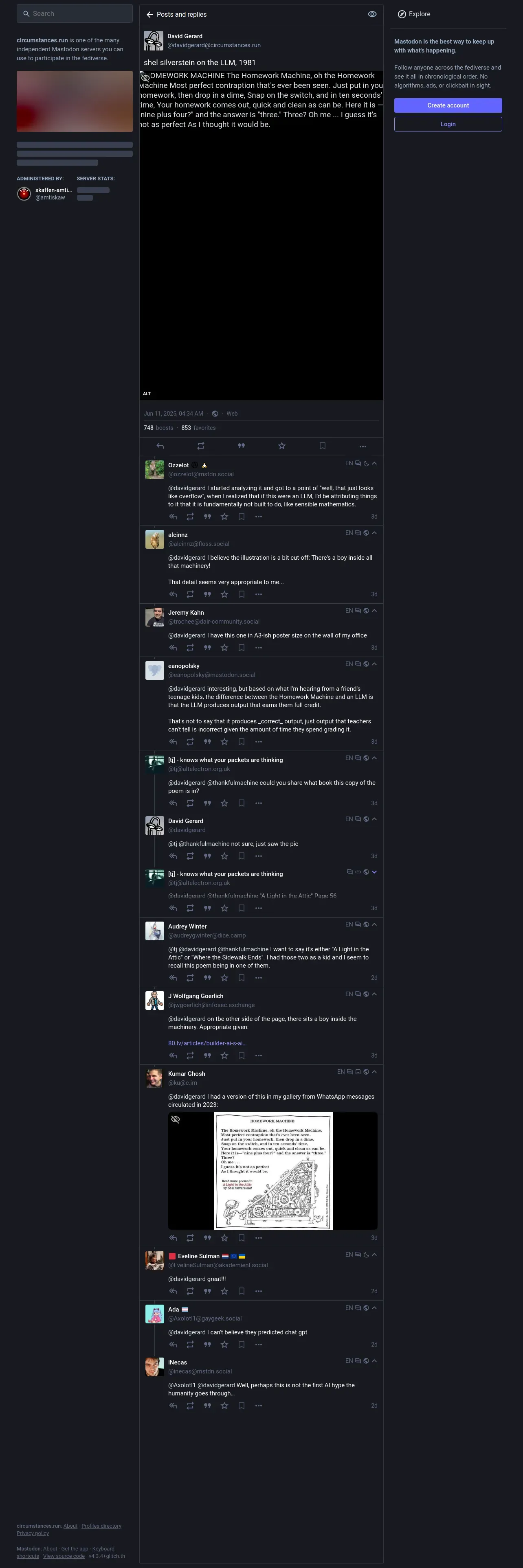Click the Search input field
523x1568 pixels.
click(x=75, y=13)
